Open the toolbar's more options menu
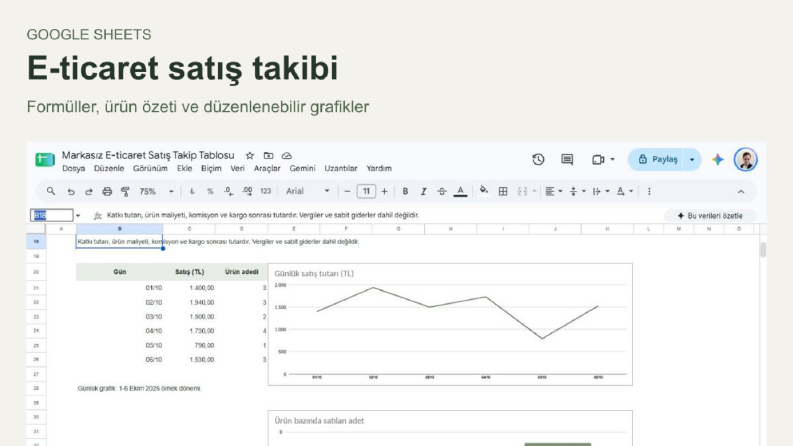Screen dimensions: 793x446 click(x=649, y=191)
